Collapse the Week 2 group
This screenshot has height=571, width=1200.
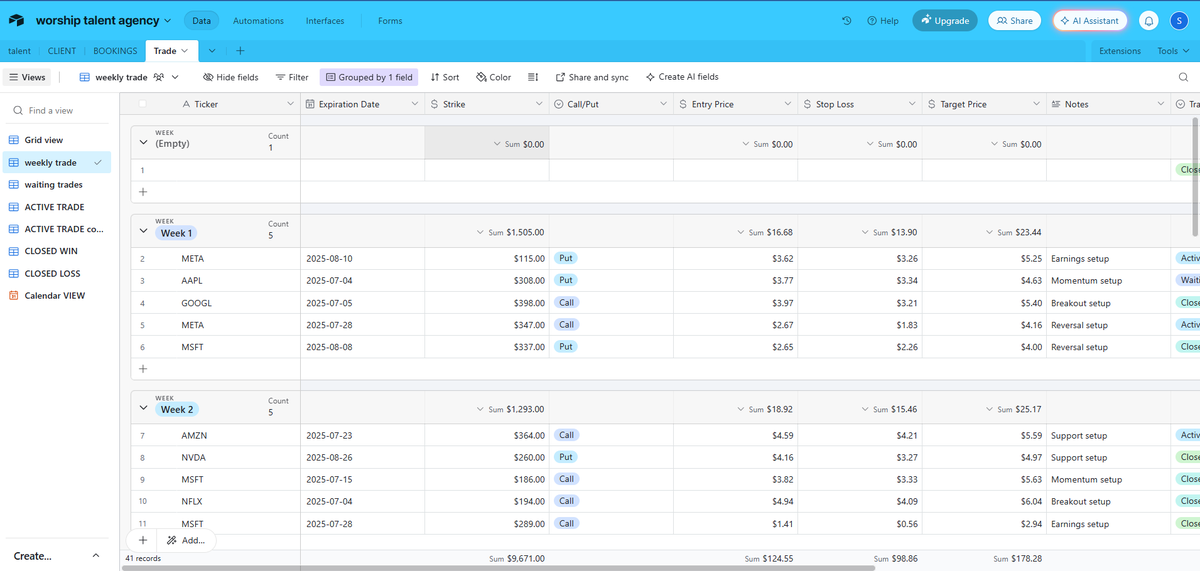[x=143, y=410]
